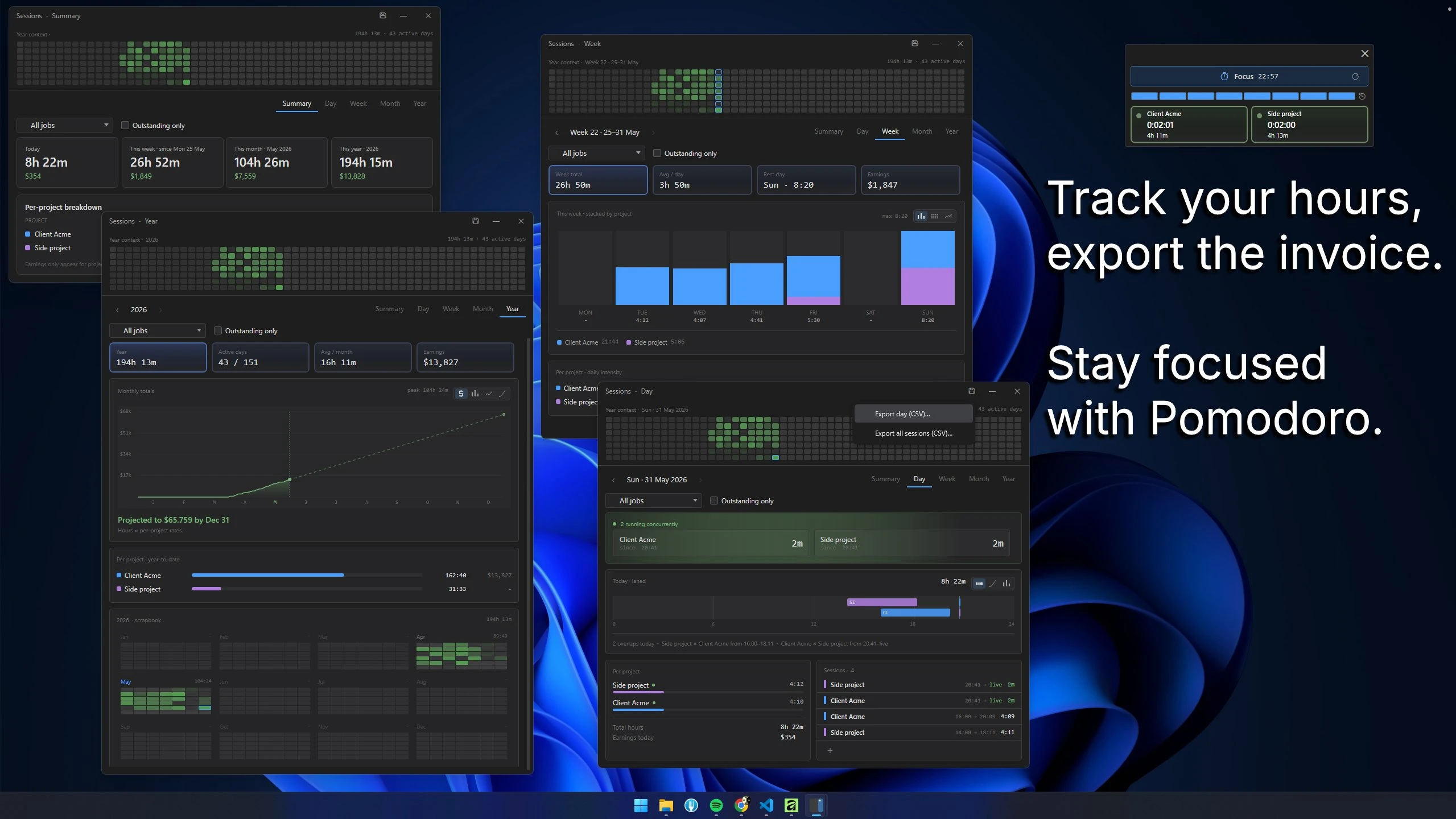The image size is (1456, 819).
Task: Select the dollar earnings view in Monthly totals
Action: [461, 394]
